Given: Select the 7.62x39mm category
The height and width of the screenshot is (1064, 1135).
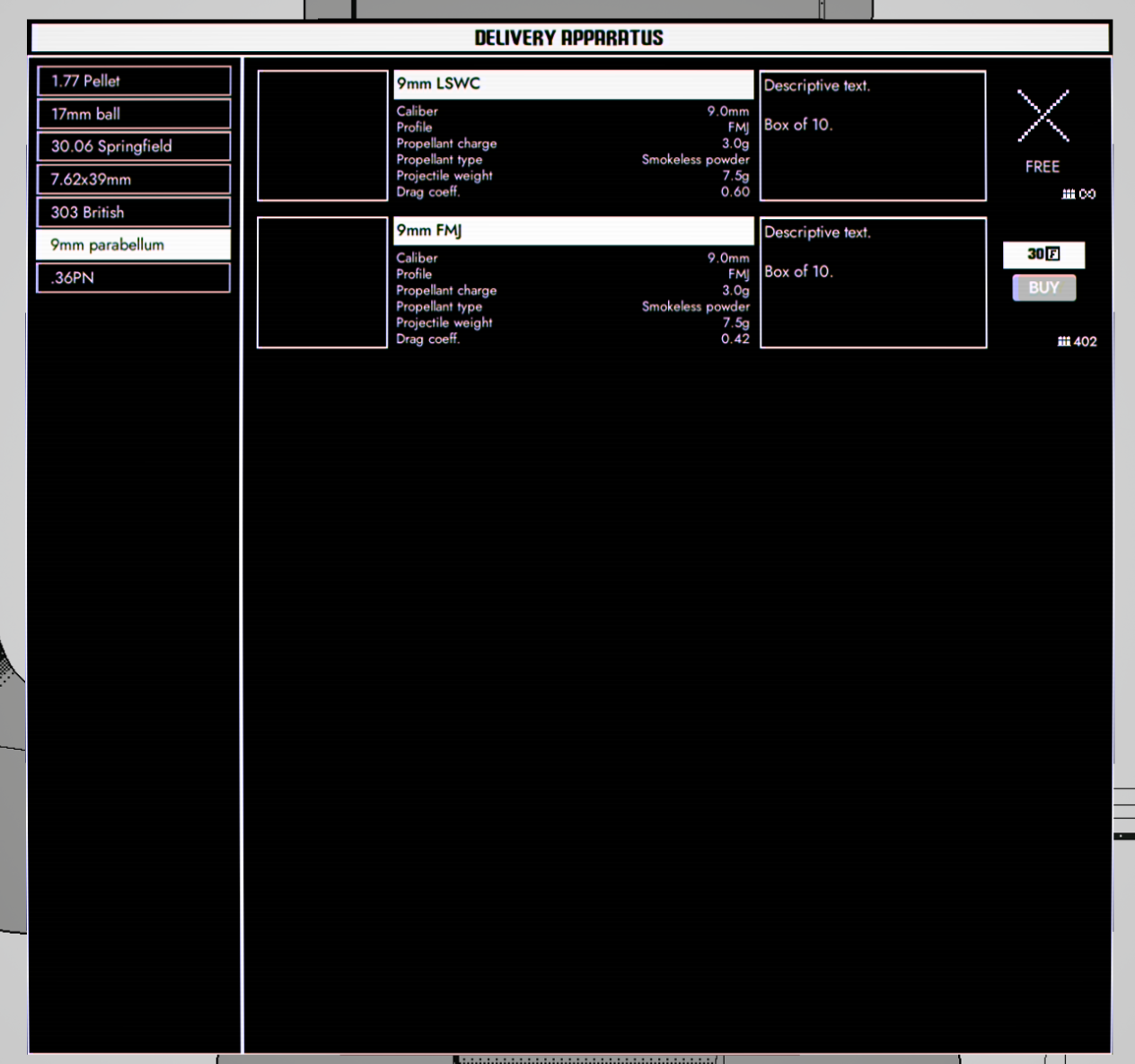Looking at the screenshot, I should [134, 180].
